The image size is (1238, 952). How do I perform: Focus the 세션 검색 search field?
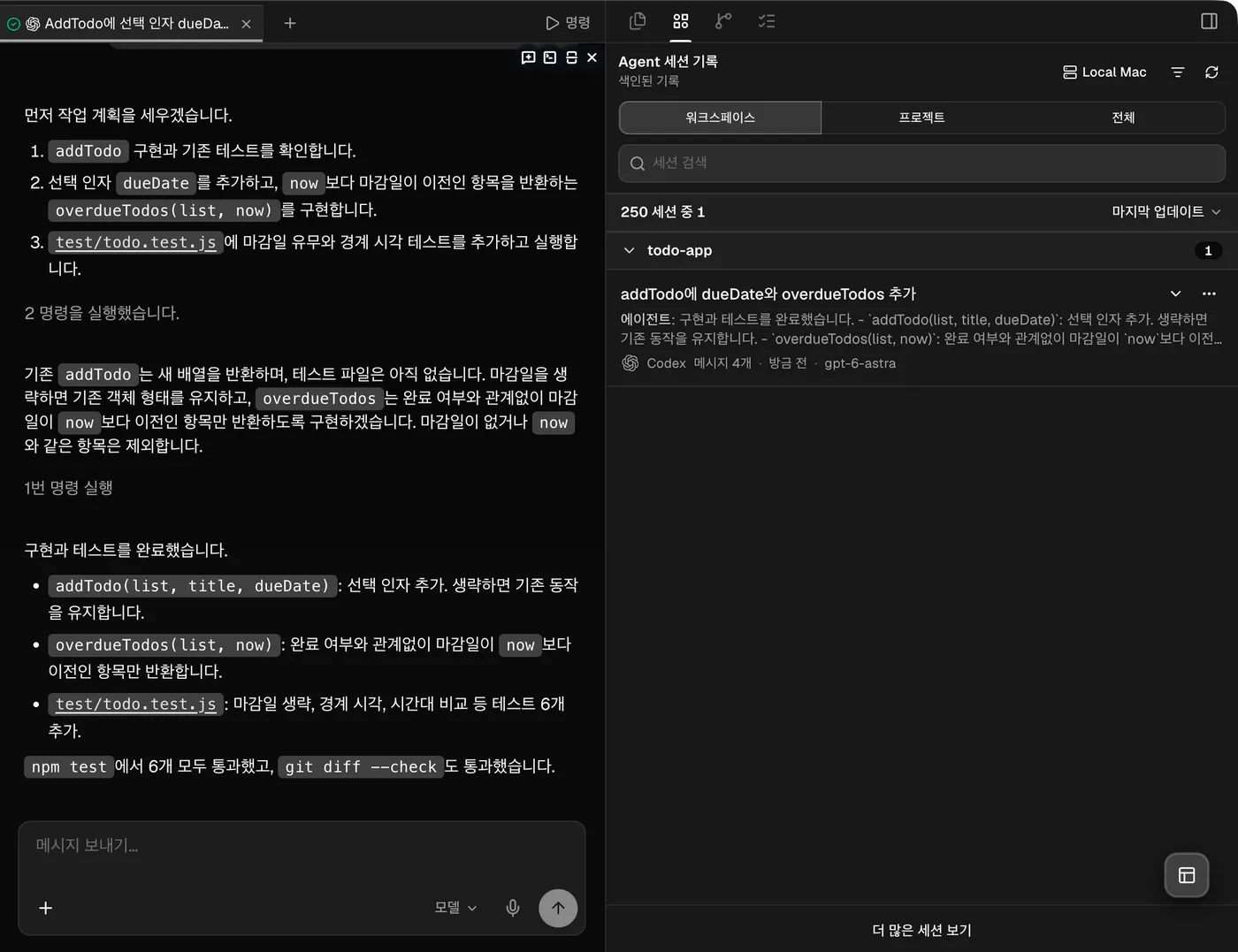pyautogui.click(x=921, y=164)
